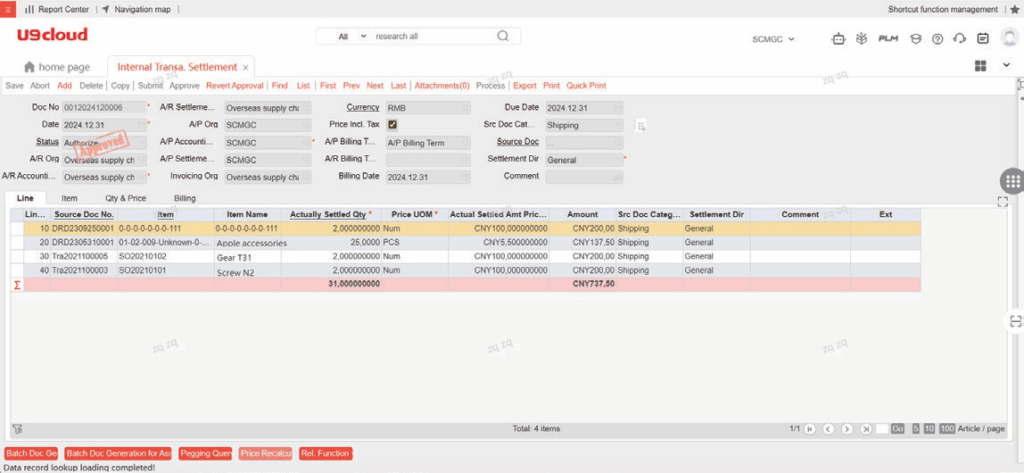
Task: Switch to the Billing tab
Action: (x=185, y=198)
